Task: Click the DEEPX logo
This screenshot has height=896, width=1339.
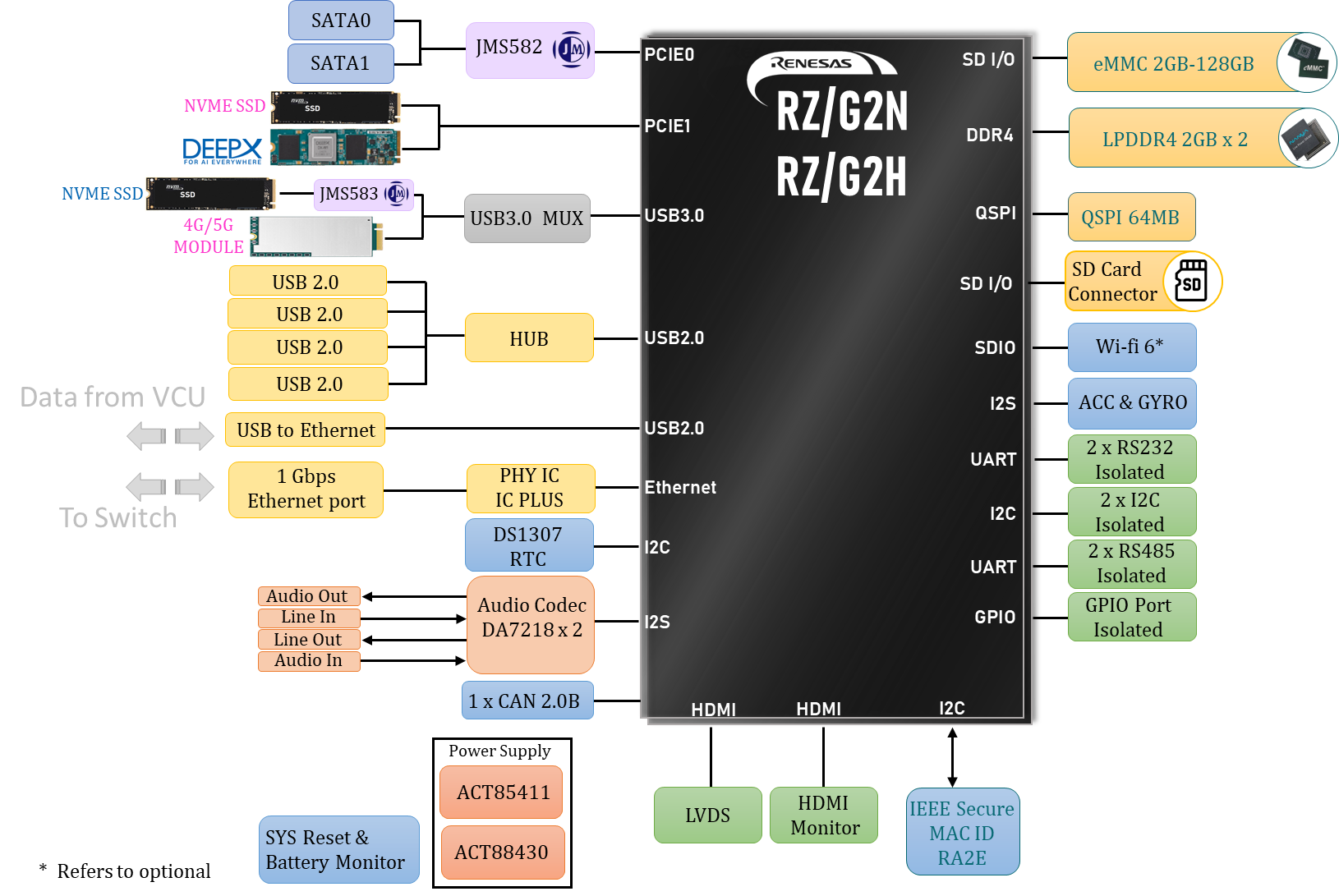Action: 223,151
